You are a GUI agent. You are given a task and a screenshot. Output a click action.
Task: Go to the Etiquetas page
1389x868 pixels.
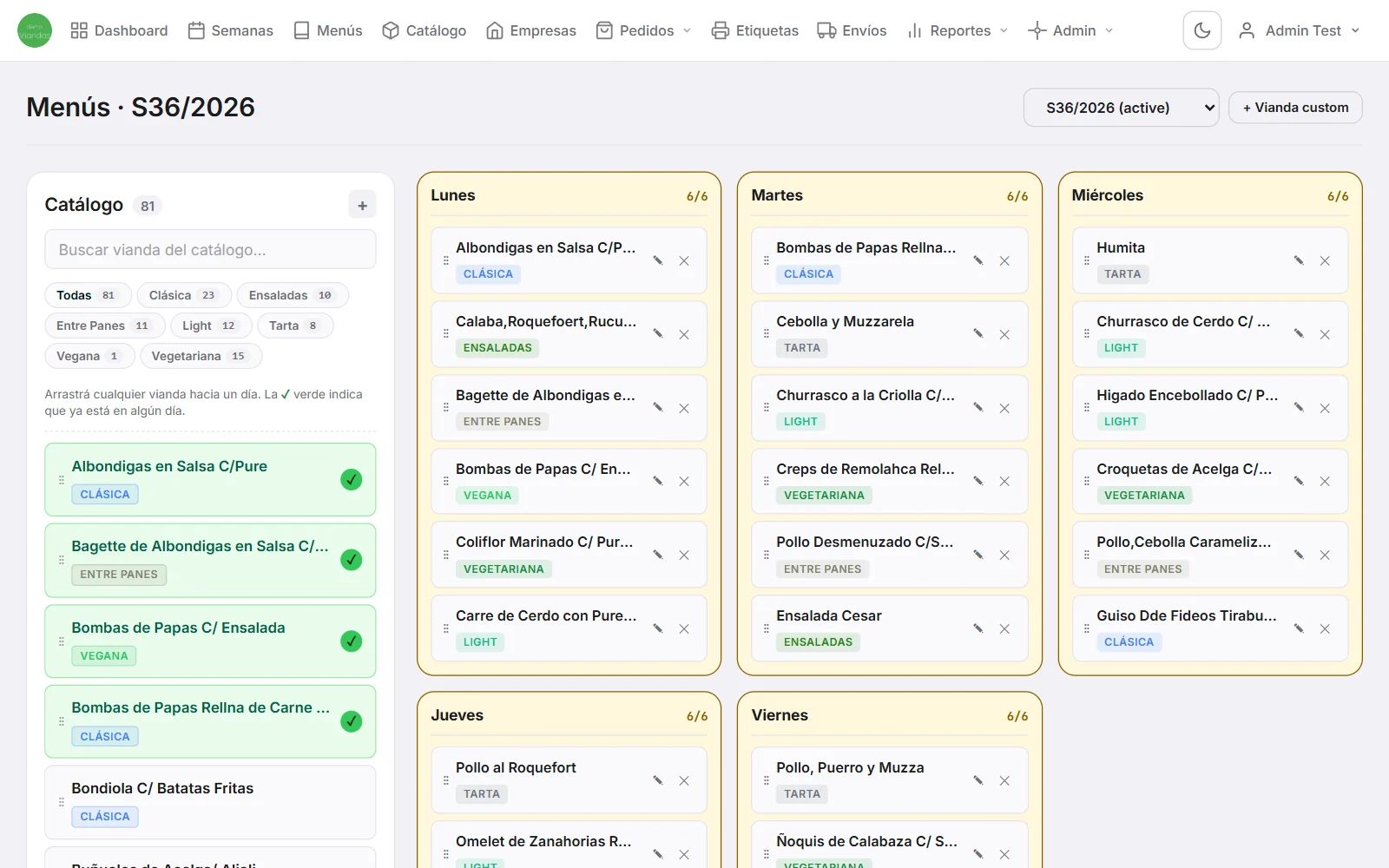(x=754, y=30)
